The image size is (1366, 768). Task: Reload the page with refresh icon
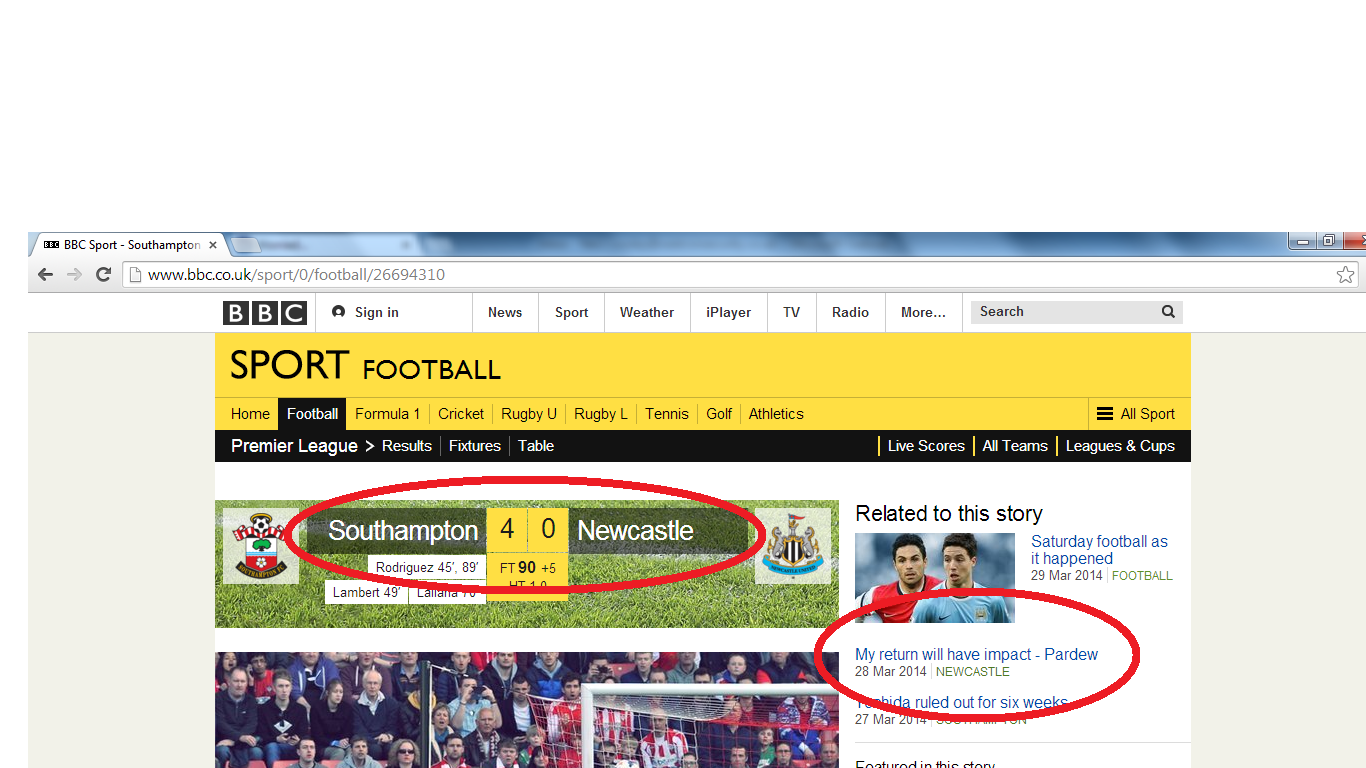point(103,274)
